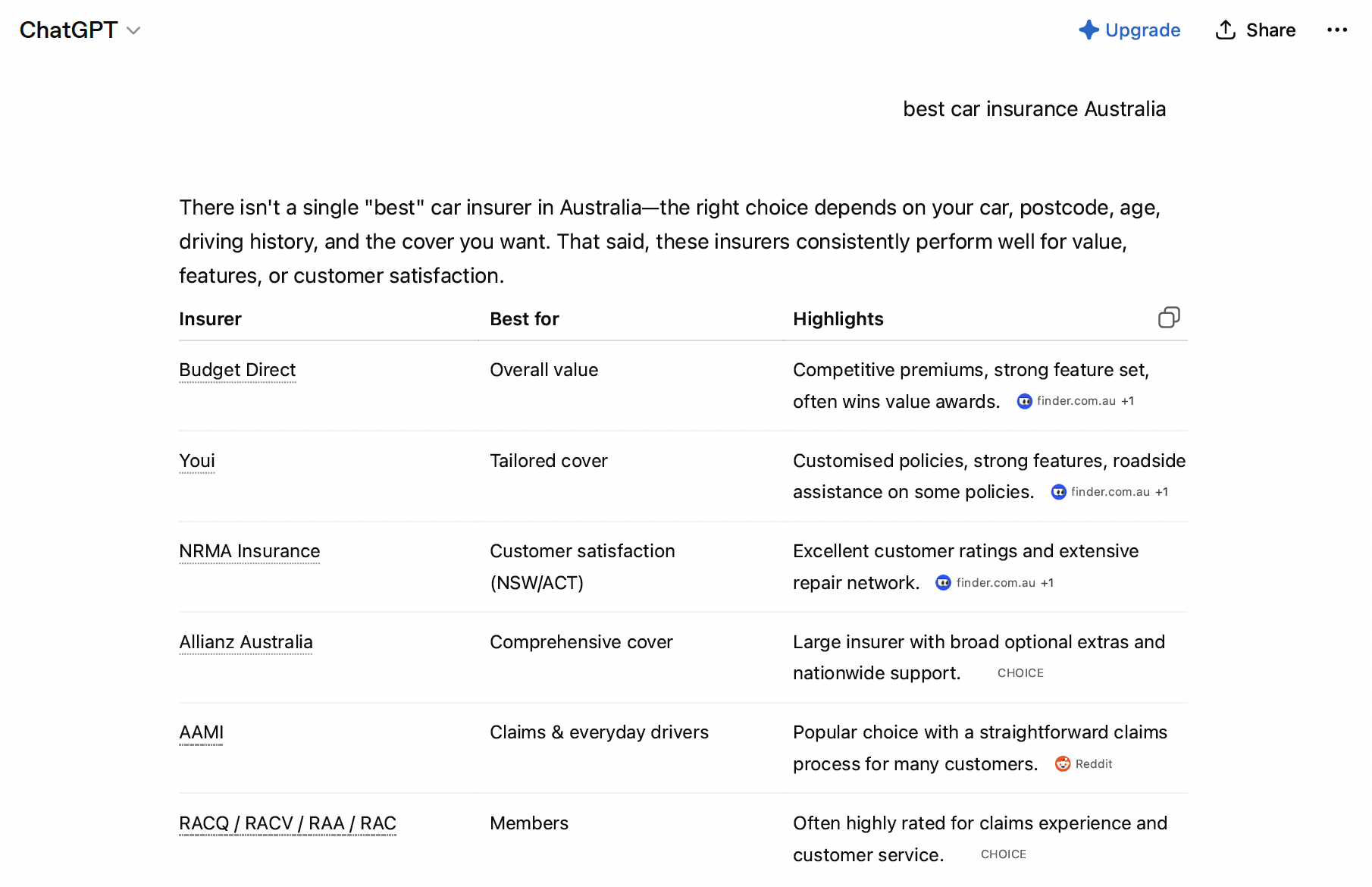
Task: Click the 'Tailored cover' cell
Action: pos(549,461)
